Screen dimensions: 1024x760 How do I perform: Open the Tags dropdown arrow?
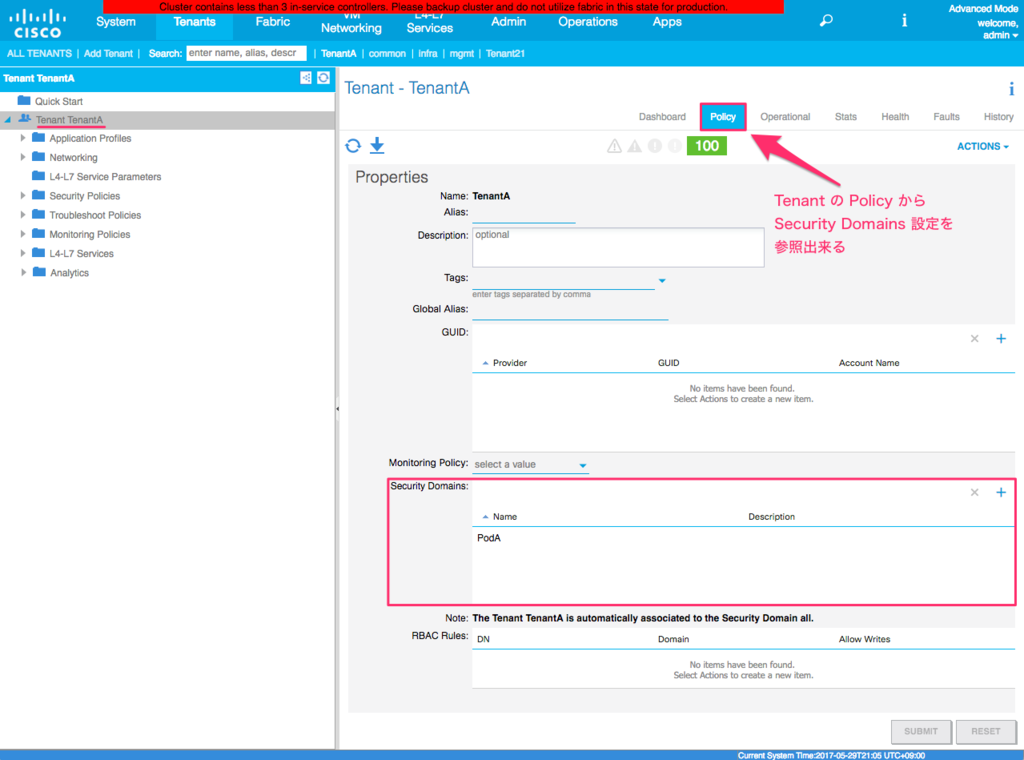pos(662,281)
